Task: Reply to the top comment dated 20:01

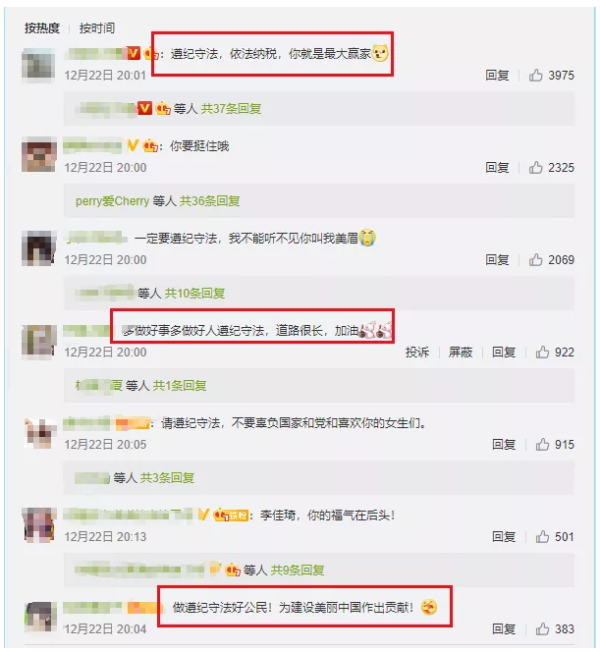Action: tap(497, 75)
